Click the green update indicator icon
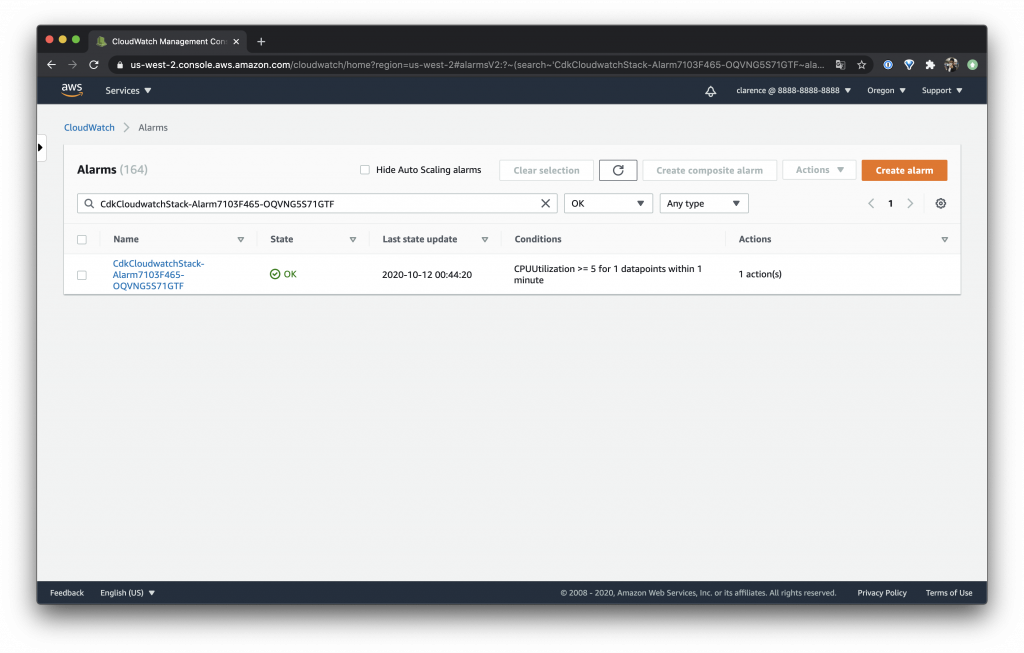1024x653 pixels. [972, 65]
